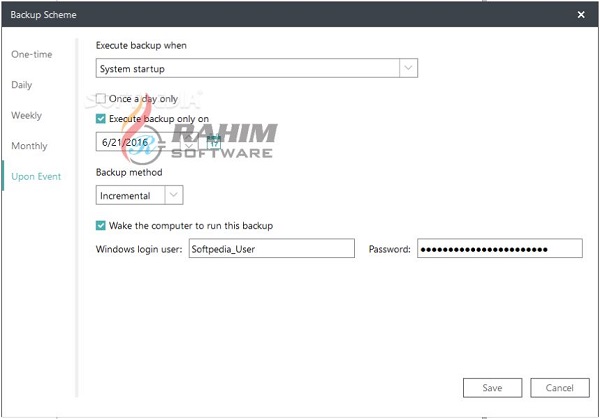Click the Execute backup when label
Image resolution: width=600 pixels, height=419 pixels.
[x=141, y=46]
